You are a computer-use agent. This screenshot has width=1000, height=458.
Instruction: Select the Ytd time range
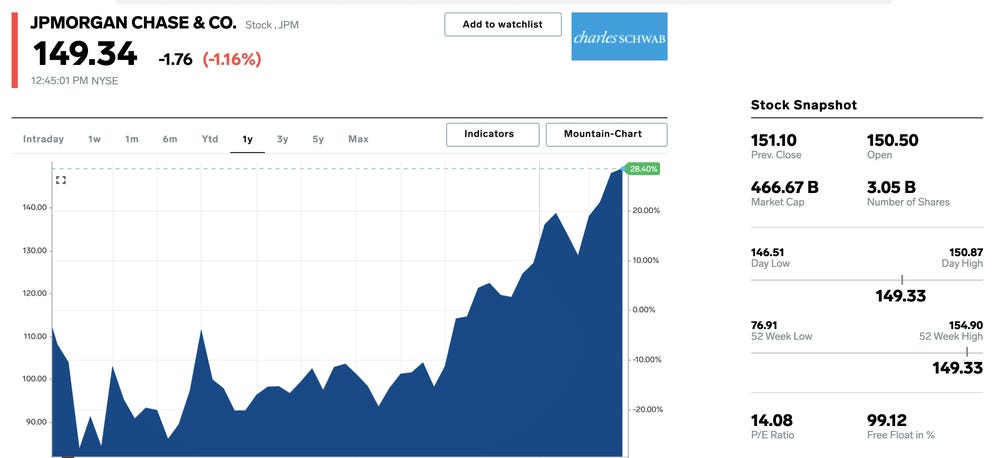(x=210, y=139)
